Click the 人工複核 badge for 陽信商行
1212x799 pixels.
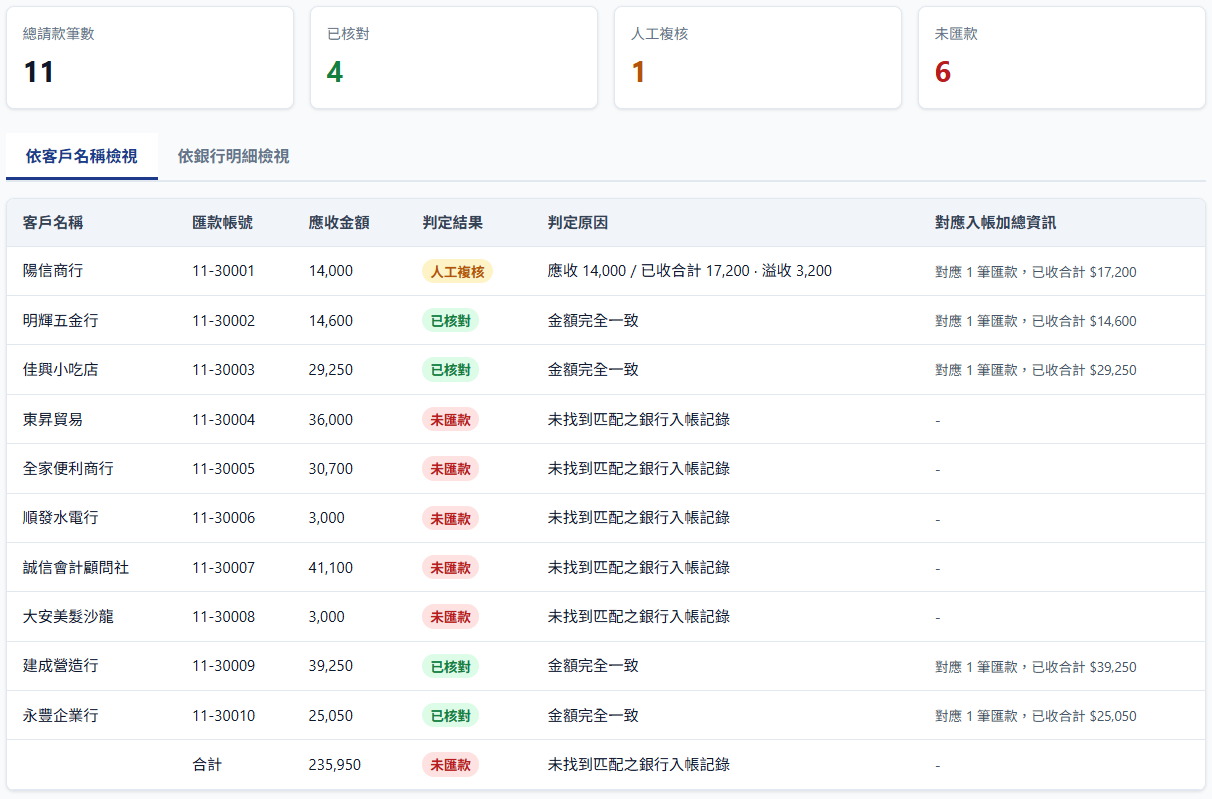[x=457, y=271]
